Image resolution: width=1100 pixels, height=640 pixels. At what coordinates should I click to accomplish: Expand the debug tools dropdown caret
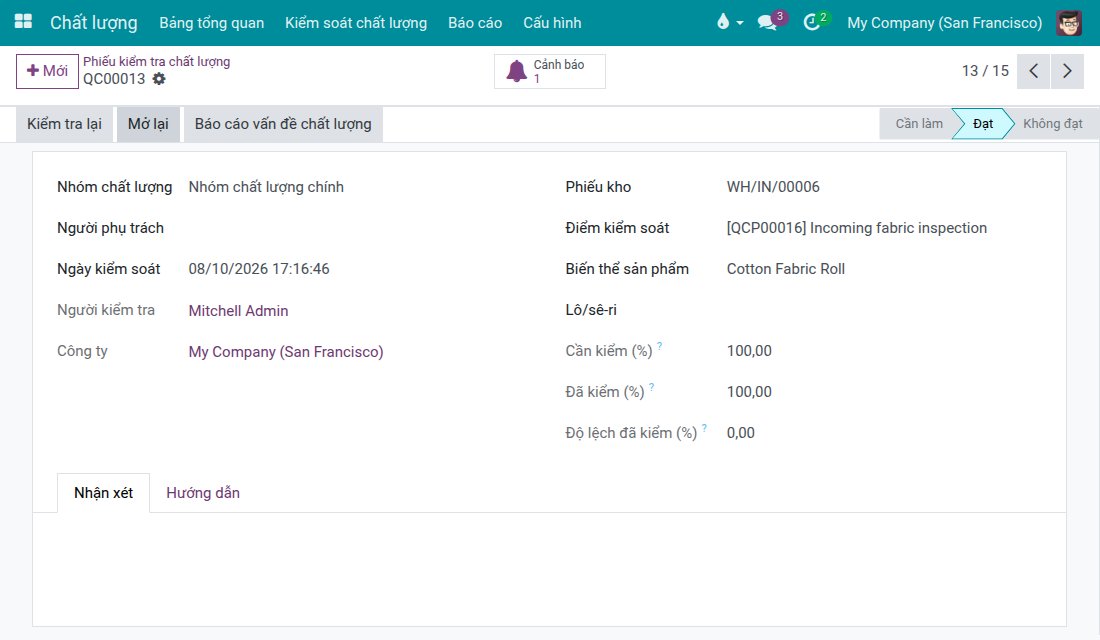click(x=739, y=23)
